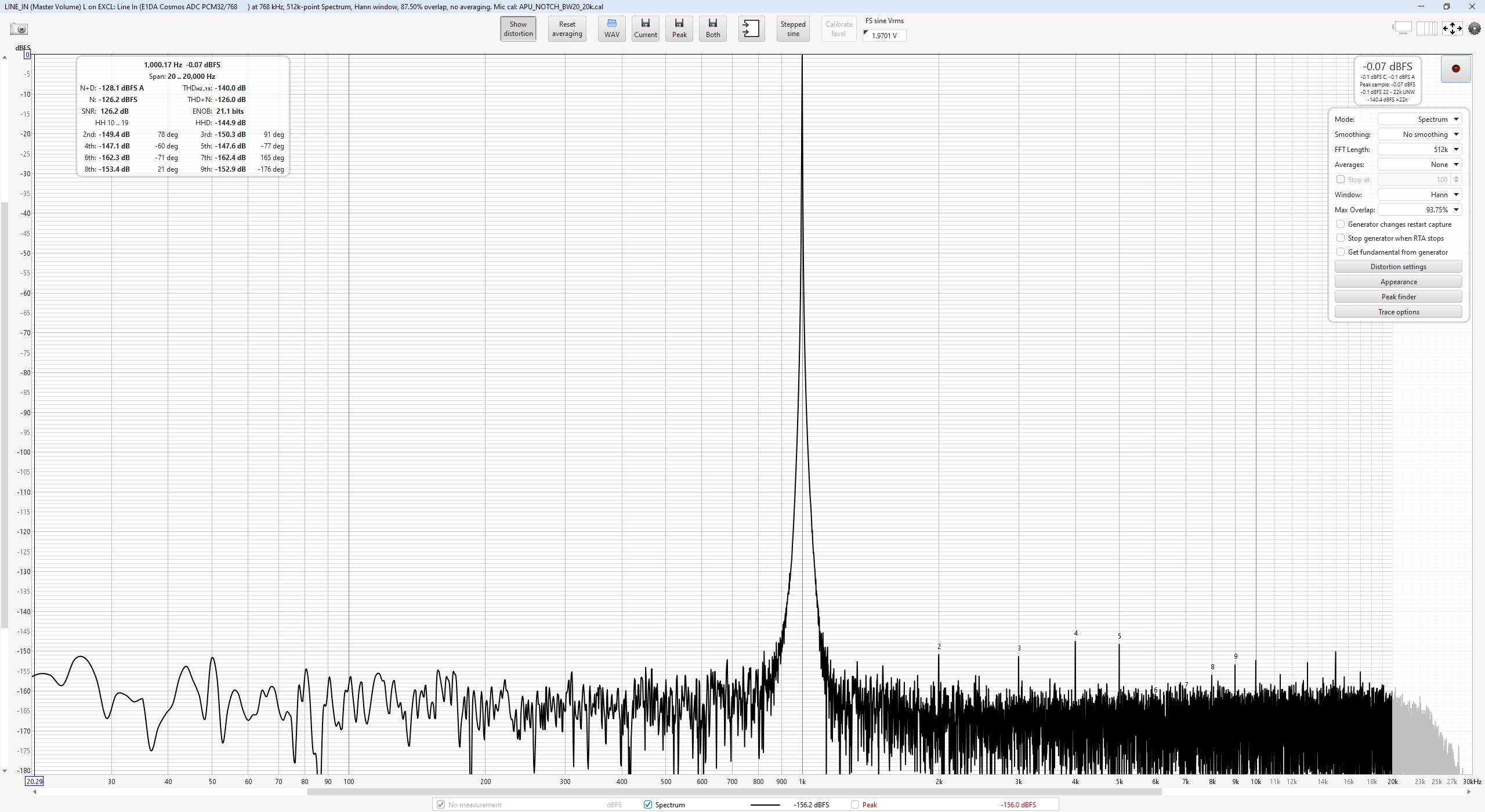Uncheck the Spectrum trace checkbox
1485x812 pixels.
coord(648,804)
